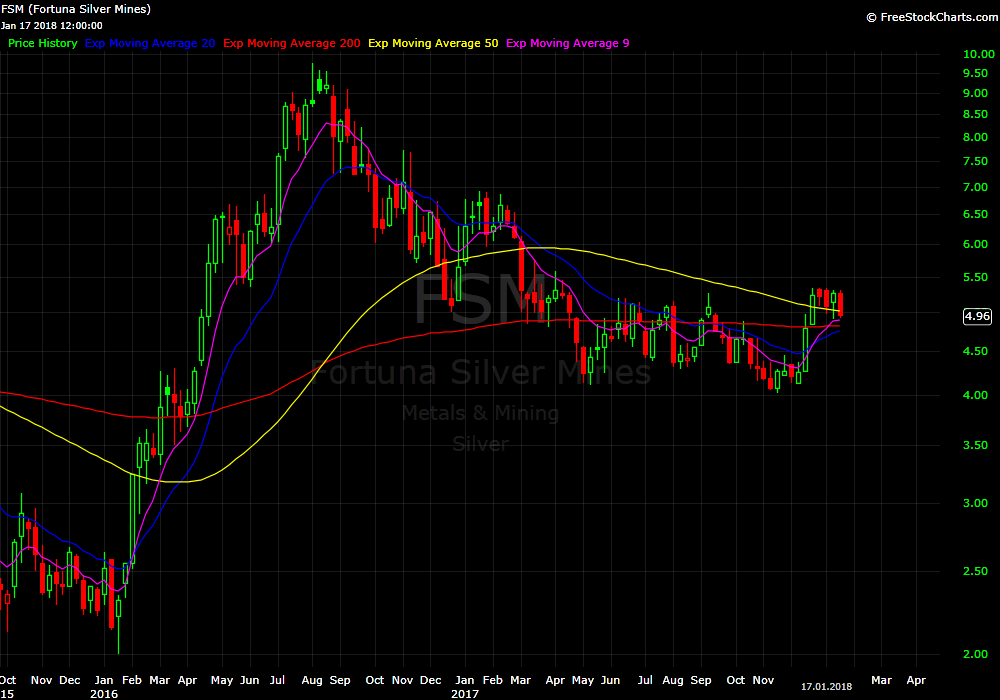Click the Metals & Mining watermark label

click(480, 412)
